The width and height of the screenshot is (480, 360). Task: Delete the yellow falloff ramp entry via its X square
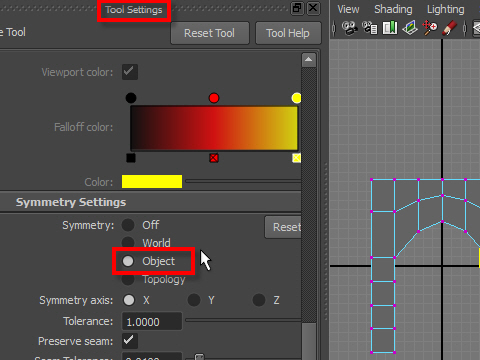[296, 158]
